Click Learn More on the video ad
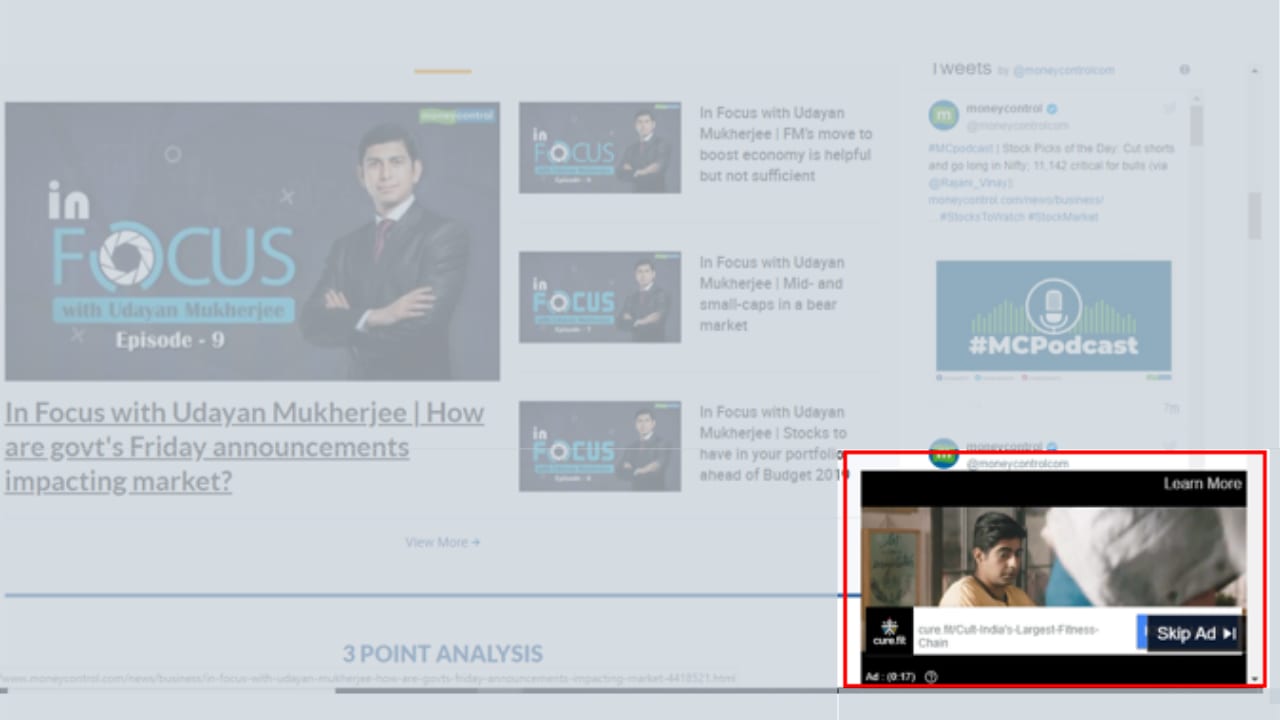This screenshot has width=1280, height=720. pyautogui.click(x=1202, y=484)
